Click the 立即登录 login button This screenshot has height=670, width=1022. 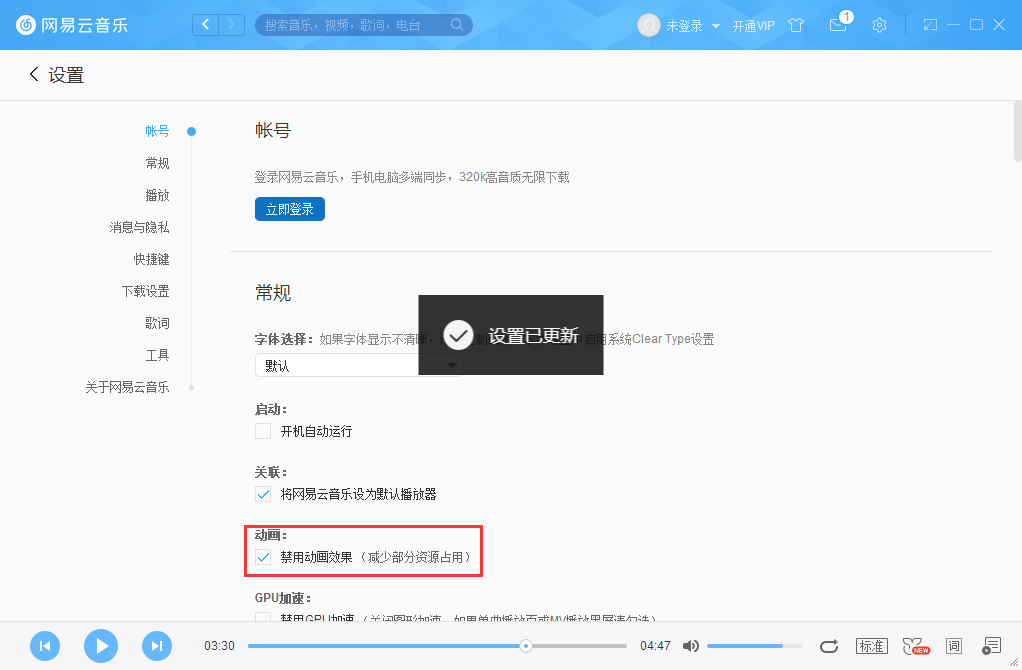tap(289, 210)
